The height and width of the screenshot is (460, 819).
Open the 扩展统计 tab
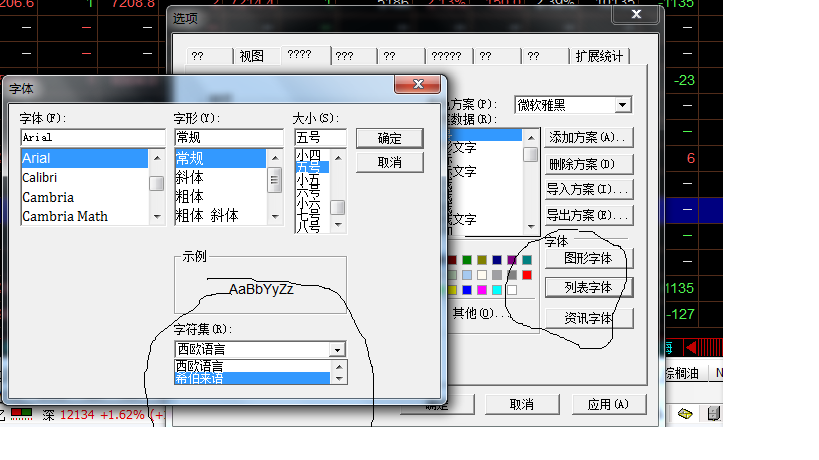tap(599, 56)
